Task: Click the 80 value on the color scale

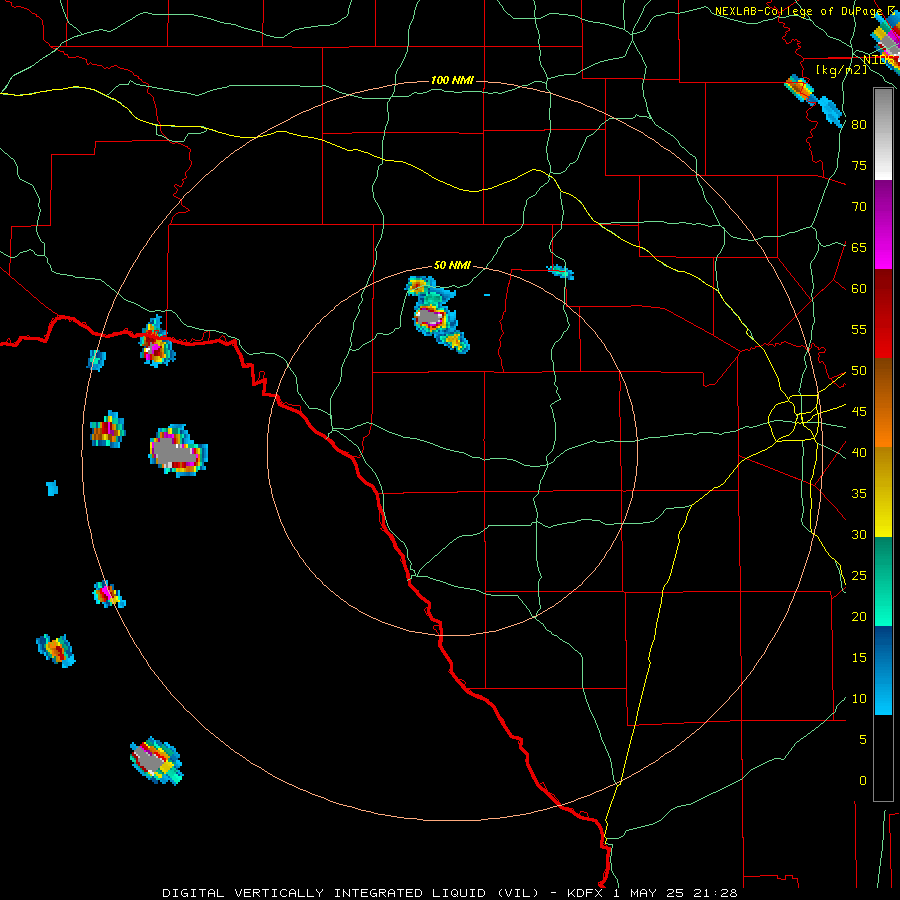Action: click(x=859, y=125)
